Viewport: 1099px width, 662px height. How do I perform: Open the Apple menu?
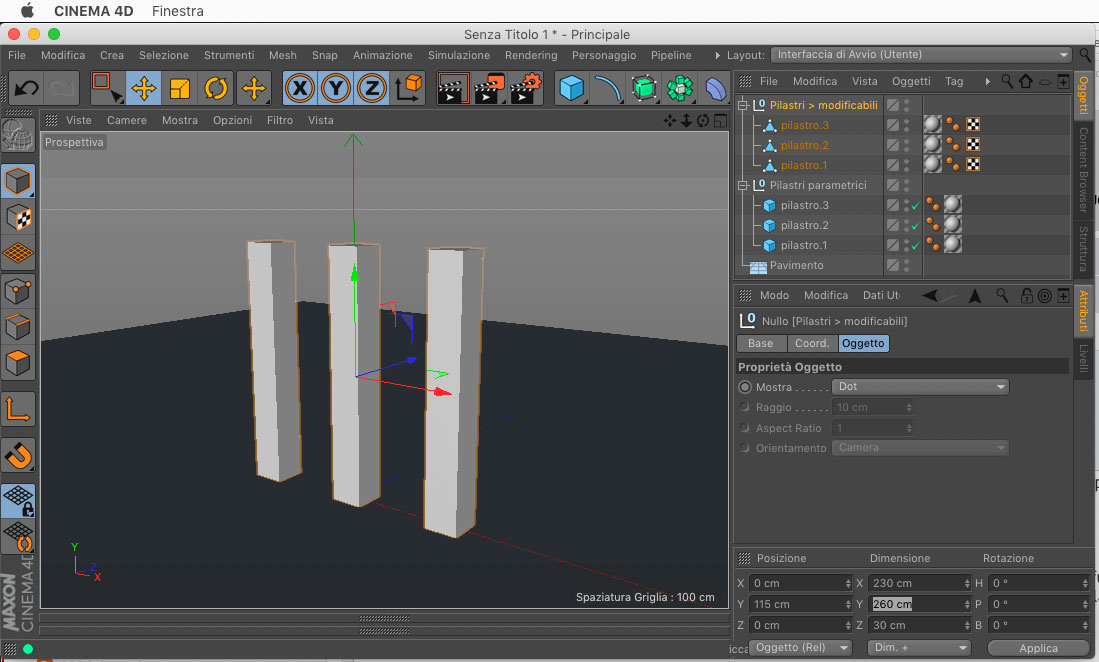coord(27,11)
